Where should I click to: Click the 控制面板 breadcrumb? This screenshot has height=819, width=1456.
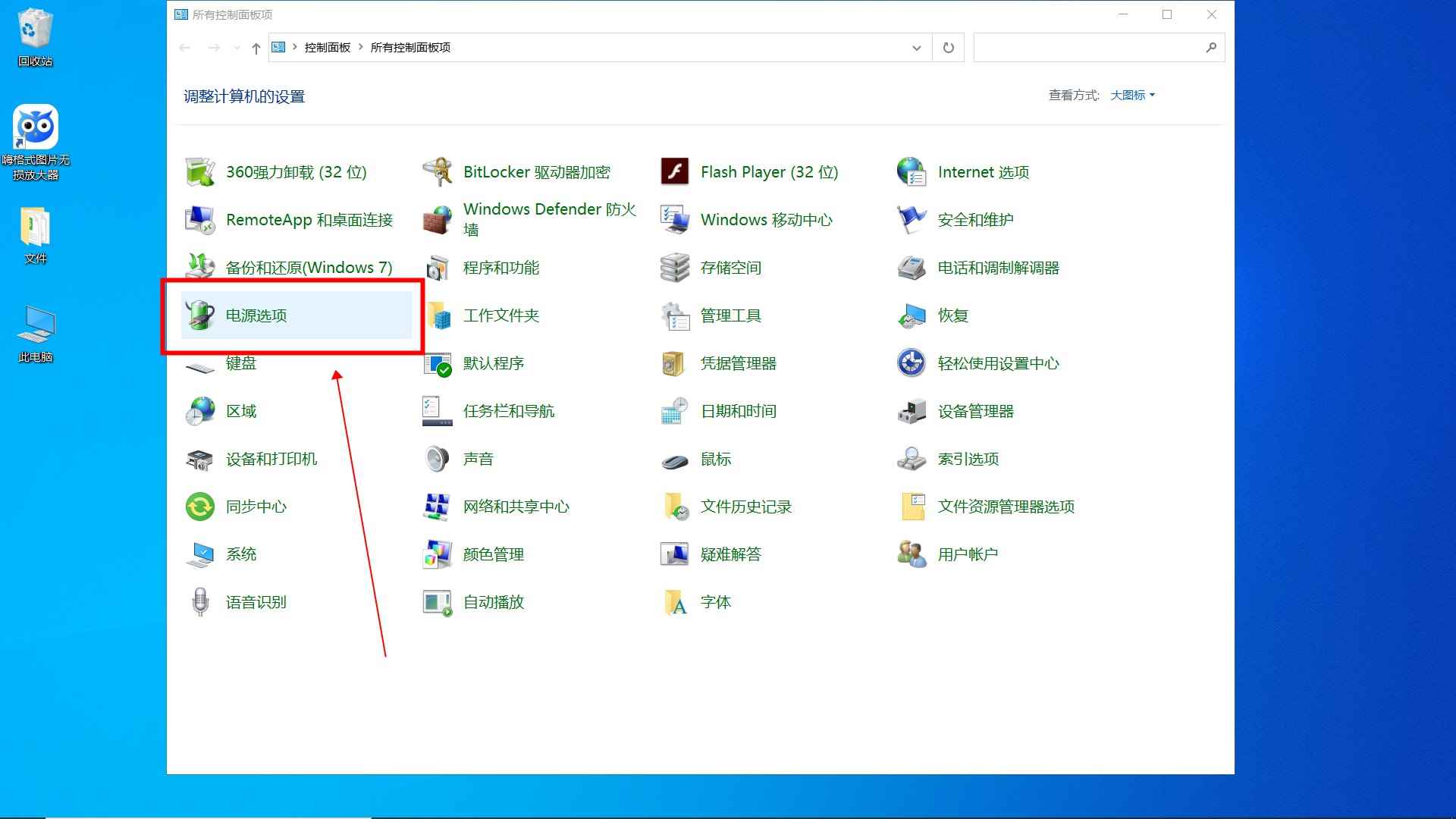click(328, 47)
